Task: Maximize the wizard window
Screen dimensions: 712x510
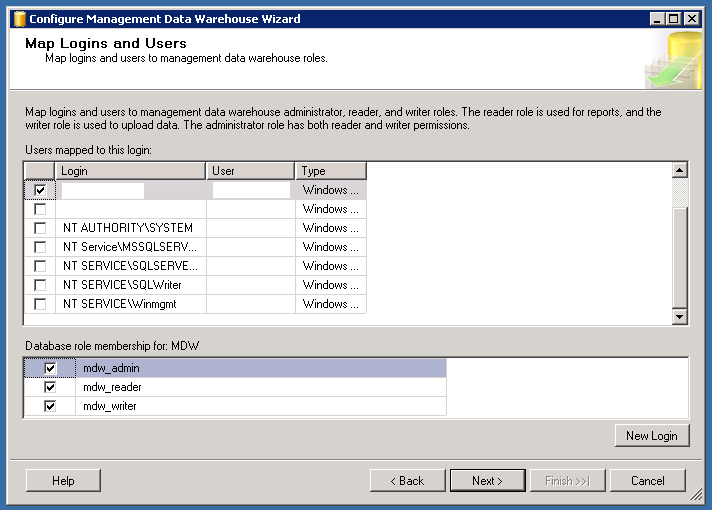Action: (675, 19)
